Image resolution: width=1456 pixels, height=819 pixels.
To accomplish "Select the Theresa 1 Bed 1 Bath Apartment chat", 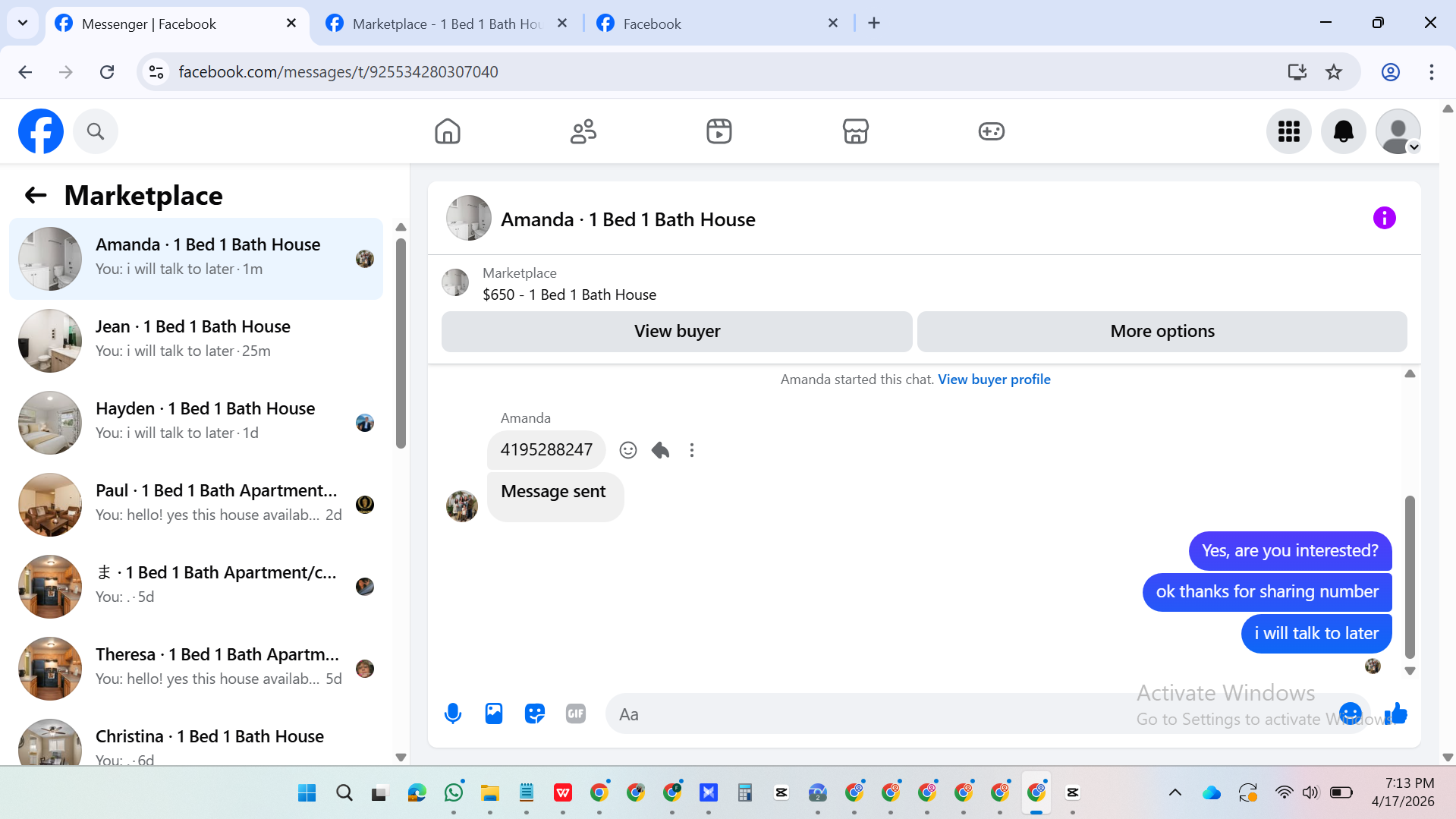I will (196, 669).
